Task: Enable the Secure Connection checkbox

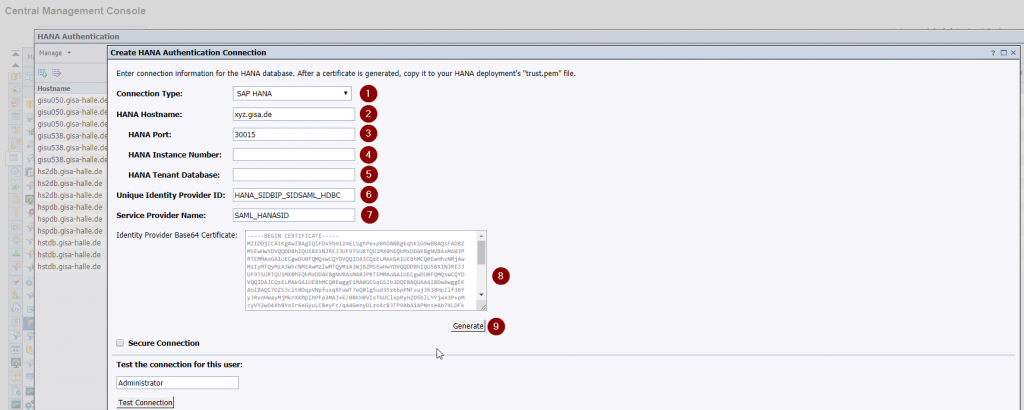Action: pyautogui.click(x=120, y=343)
